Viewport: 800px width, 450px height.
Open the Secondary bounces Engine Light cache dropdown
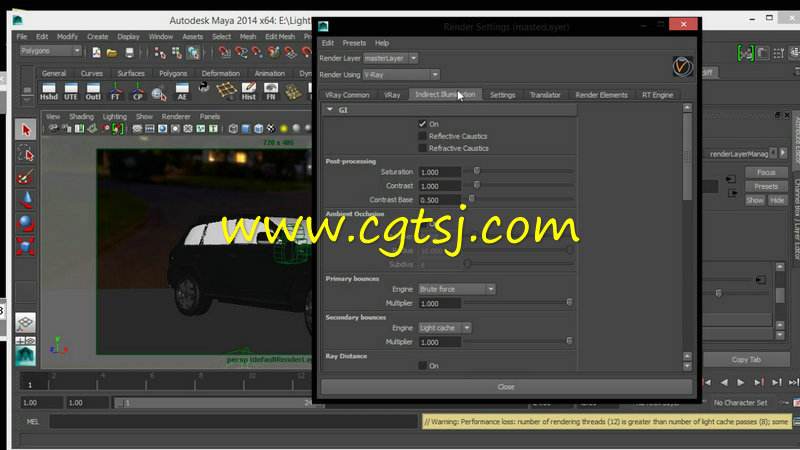pos(445,328)
